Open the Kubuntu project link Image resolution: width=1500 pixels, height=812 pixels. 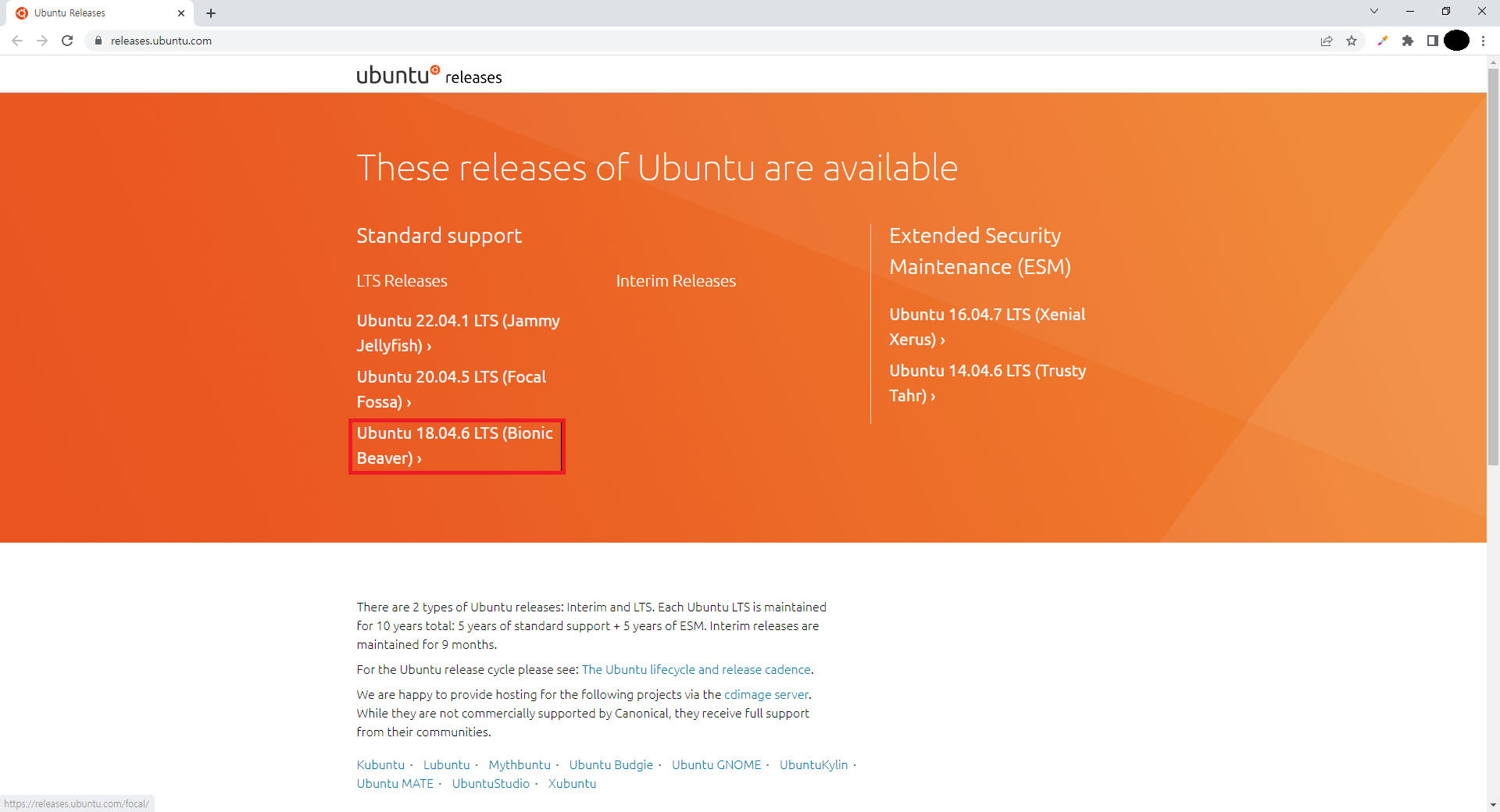[x=380, y=765]
